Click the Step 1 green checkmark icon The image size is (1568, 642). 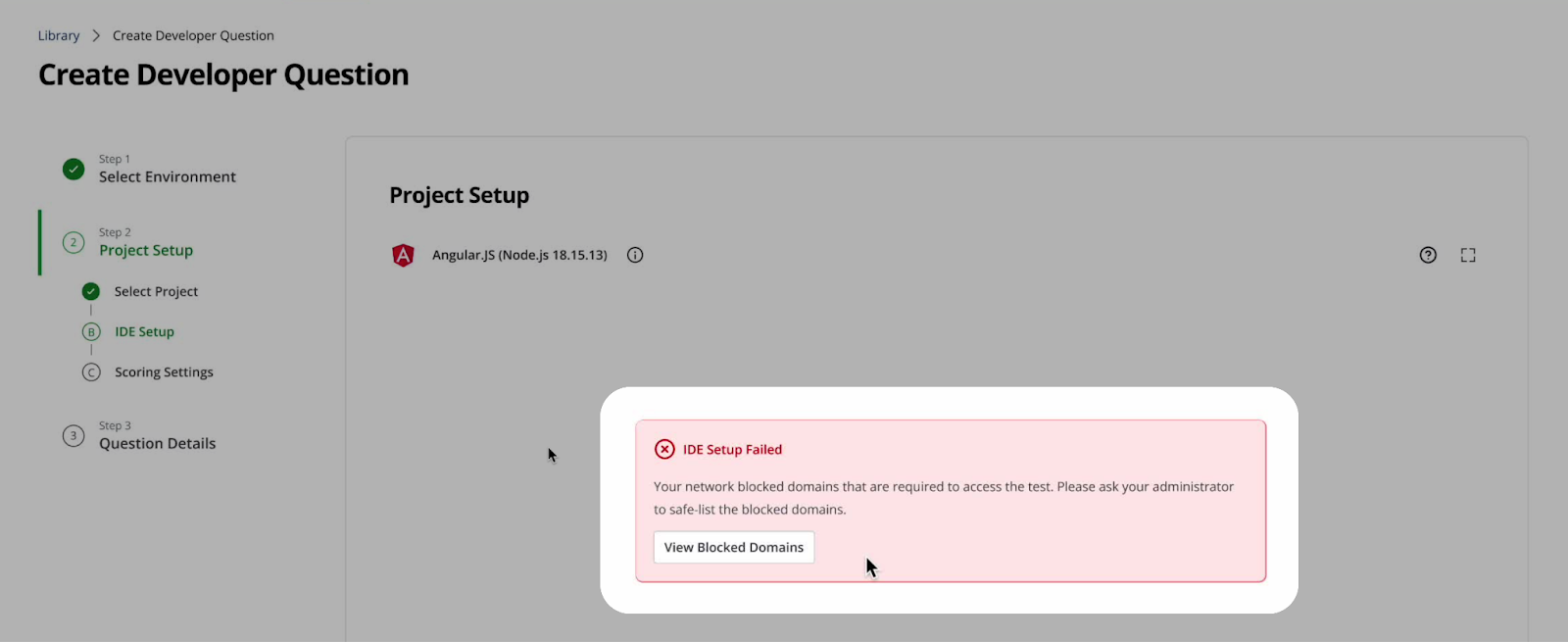[x=73, y=170]
